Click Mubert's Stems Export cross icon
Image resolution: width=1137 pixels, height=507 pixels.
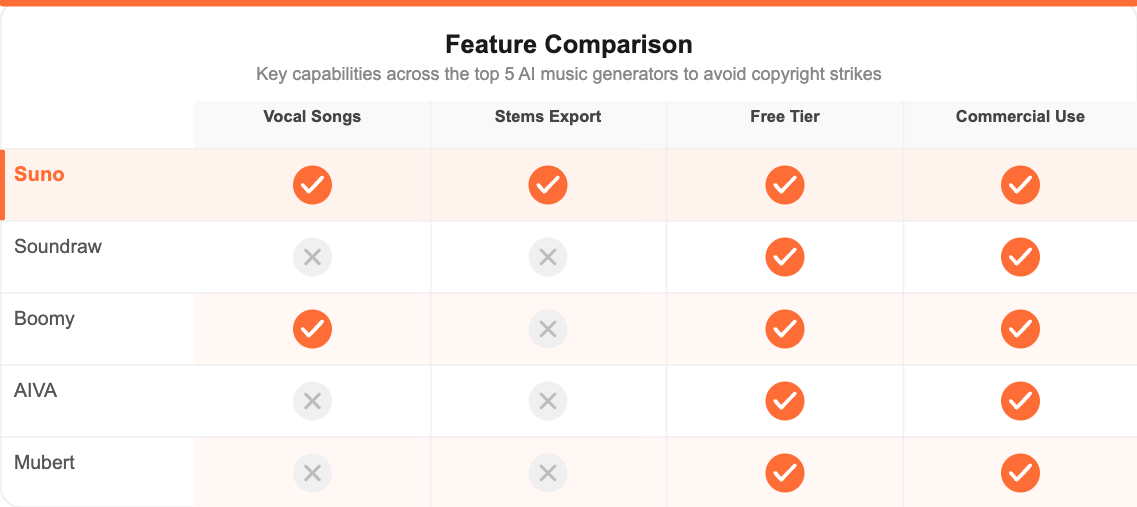coord(548,473)
